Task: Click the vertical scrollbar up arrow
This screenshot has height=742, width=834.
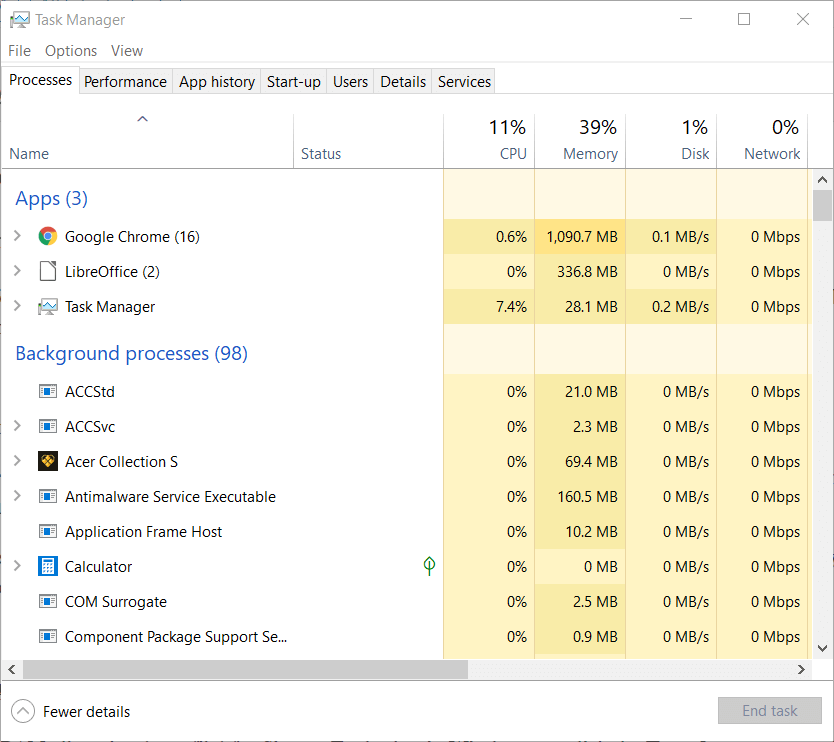Action: (x=822, y=180)
